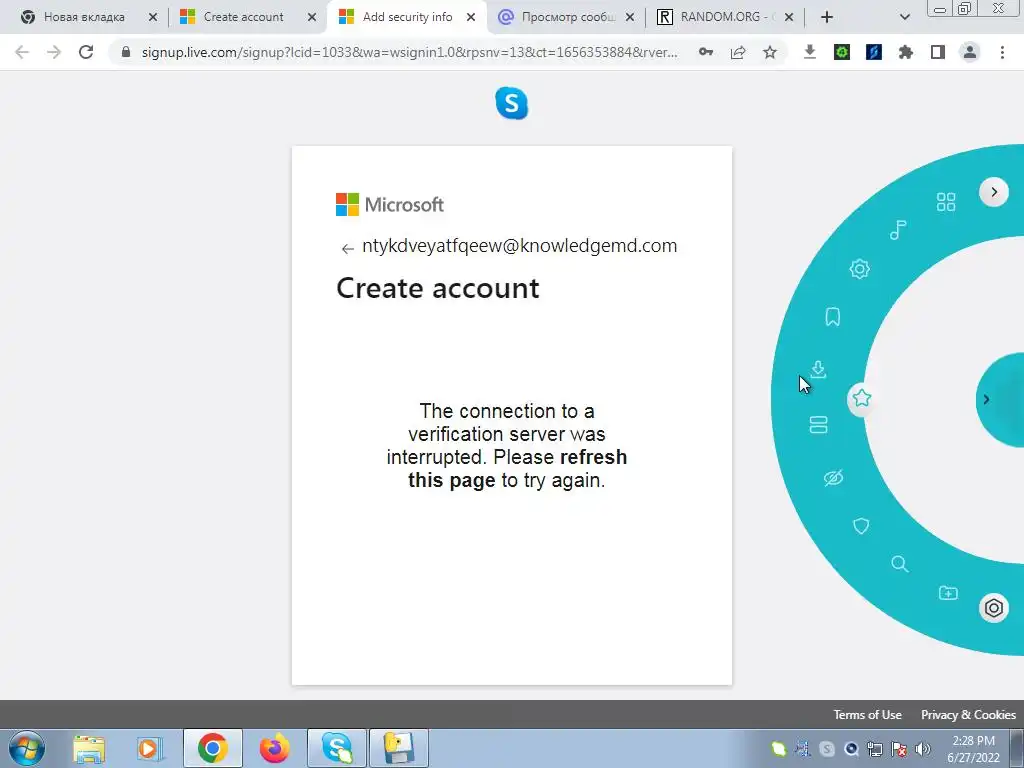Select the Add security info tab
The width and height of the screenshot is (1024, 768).
point(407,17)
